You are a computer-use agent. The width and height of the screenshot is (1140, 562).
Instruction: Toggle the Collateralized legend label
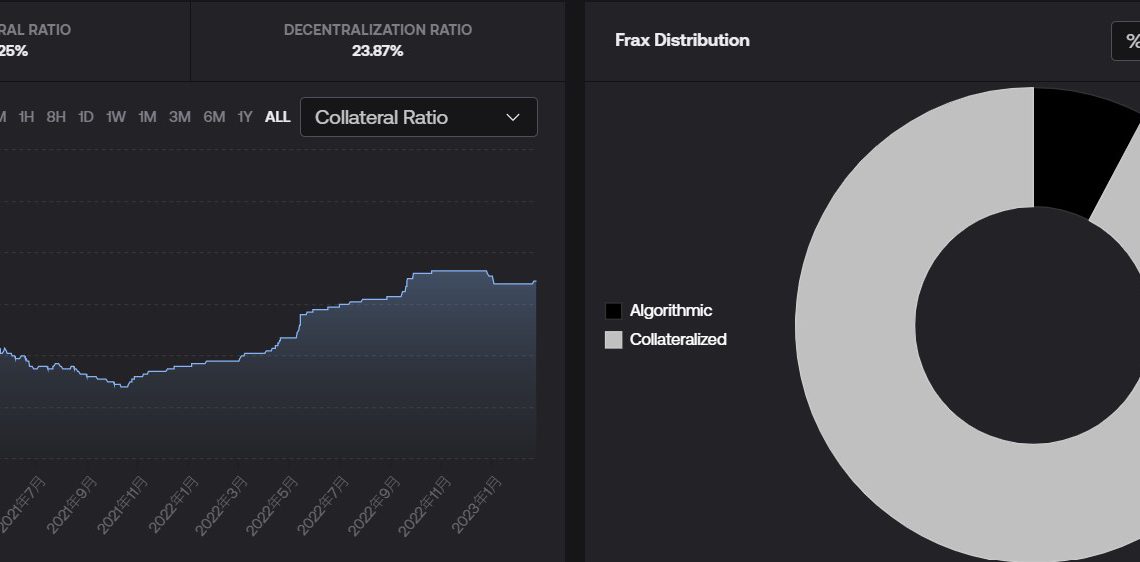pos(678,340)
